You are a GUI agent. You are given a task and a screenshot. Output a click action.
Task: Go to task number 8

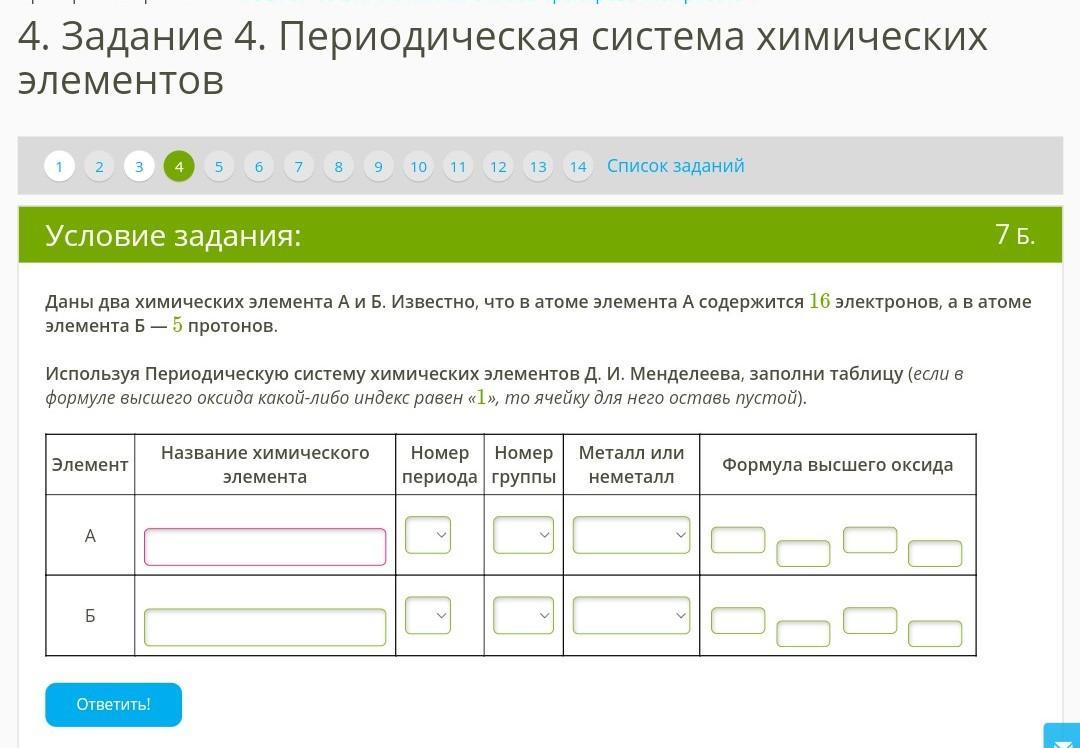pos(339,167)
